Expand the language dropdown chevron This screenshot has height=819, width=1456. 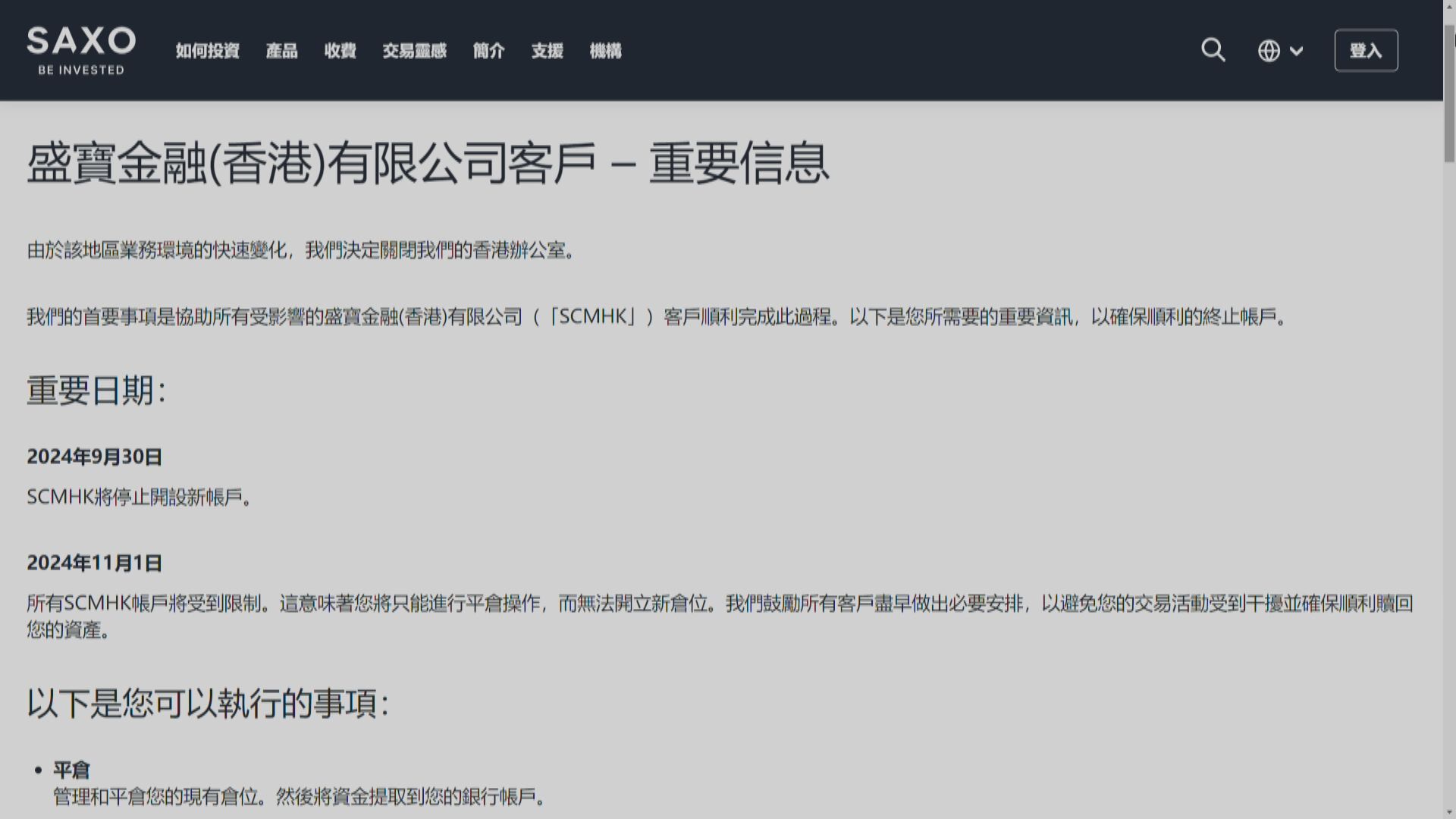pos(1296,51)
